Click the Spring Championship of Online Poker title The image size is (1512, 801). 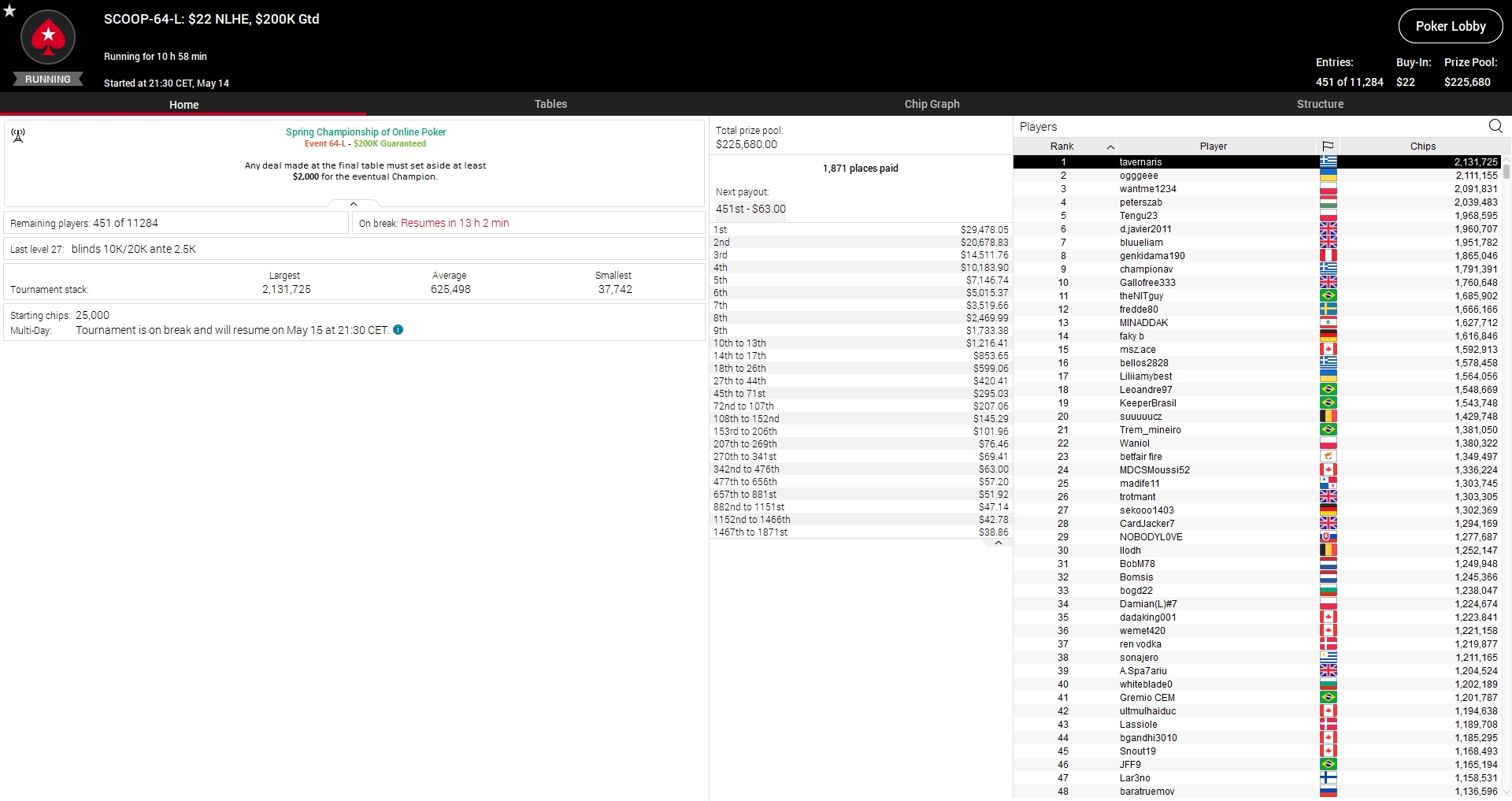click(x=365, y=132)
